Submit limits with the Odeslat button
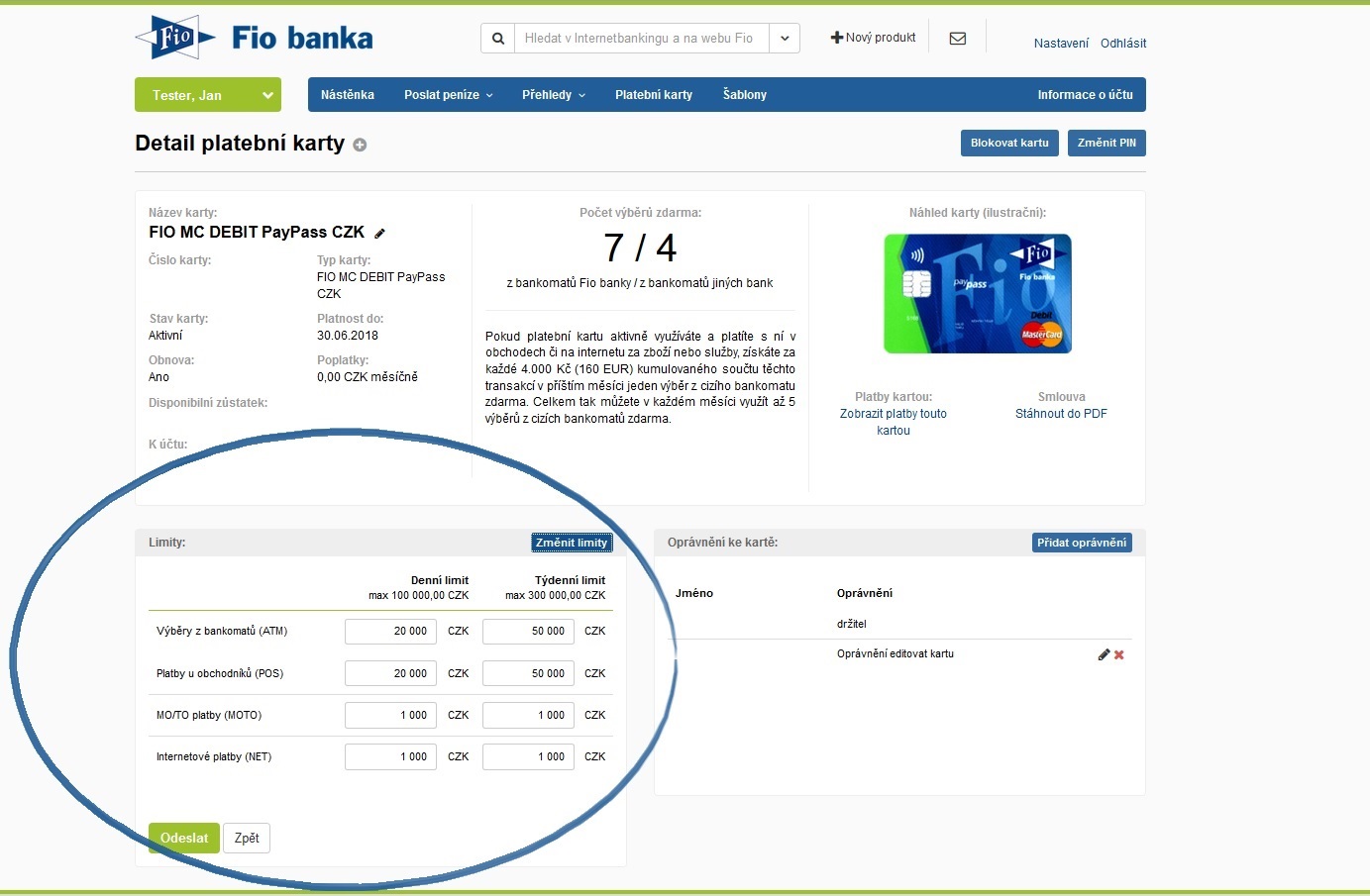Viewport: 1370px width, 896px height. [184, 838]
